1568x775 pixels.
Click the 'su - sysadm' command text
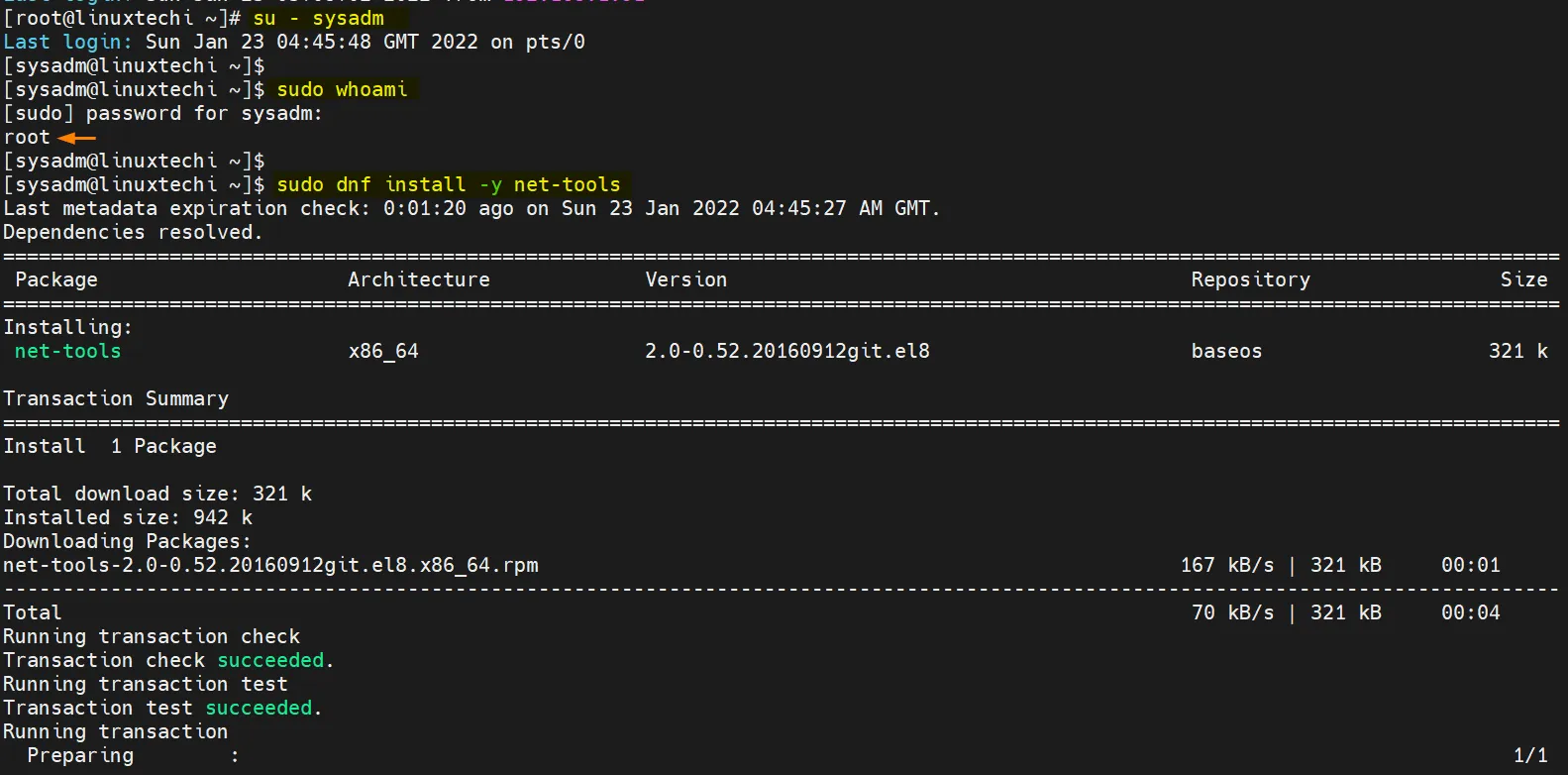point(318,18)
